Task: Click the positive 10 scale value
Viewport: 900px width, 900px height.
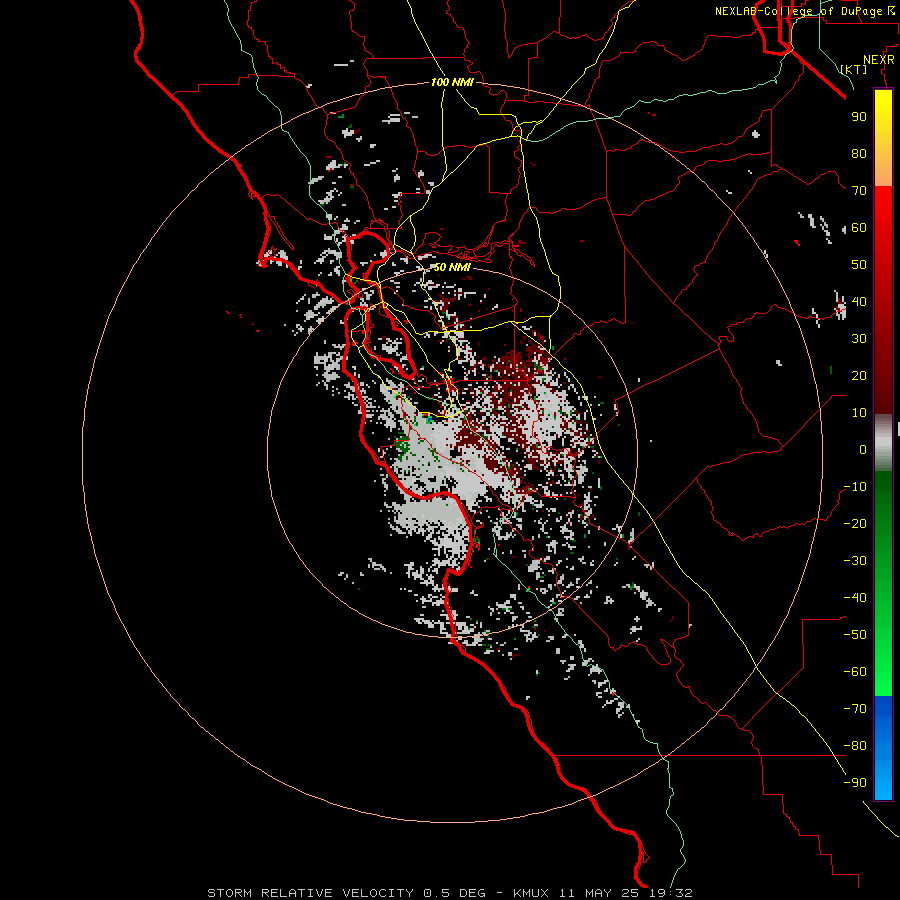Action: tap(859, 413)
